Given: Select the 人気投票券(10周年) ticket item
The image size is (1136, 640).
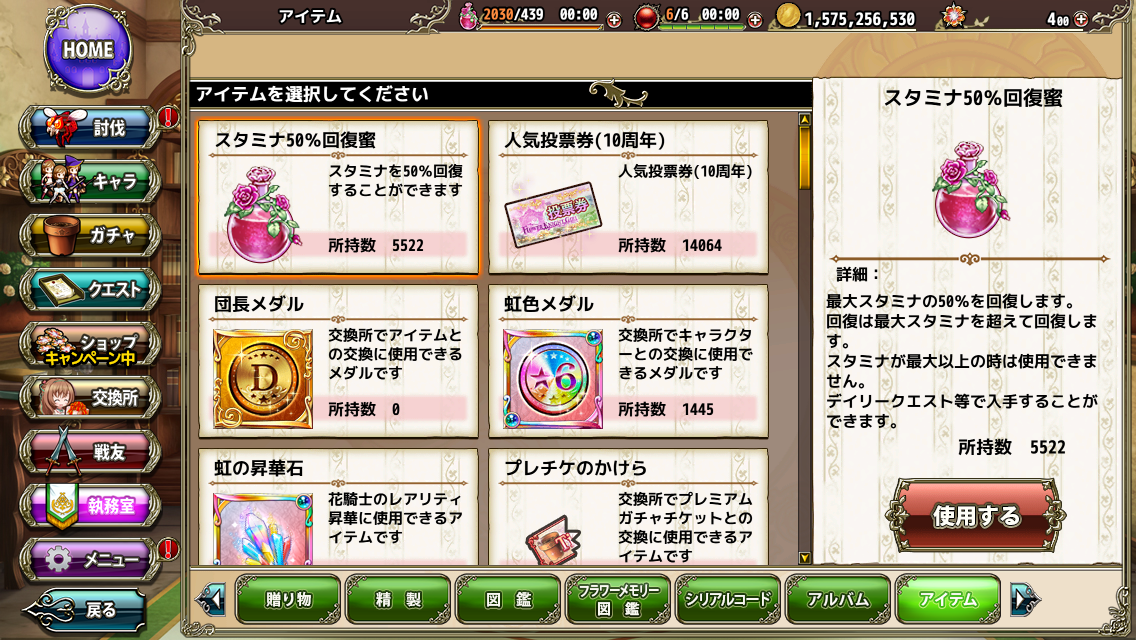Looking at the screenshot, I should [x=628, y=197].
